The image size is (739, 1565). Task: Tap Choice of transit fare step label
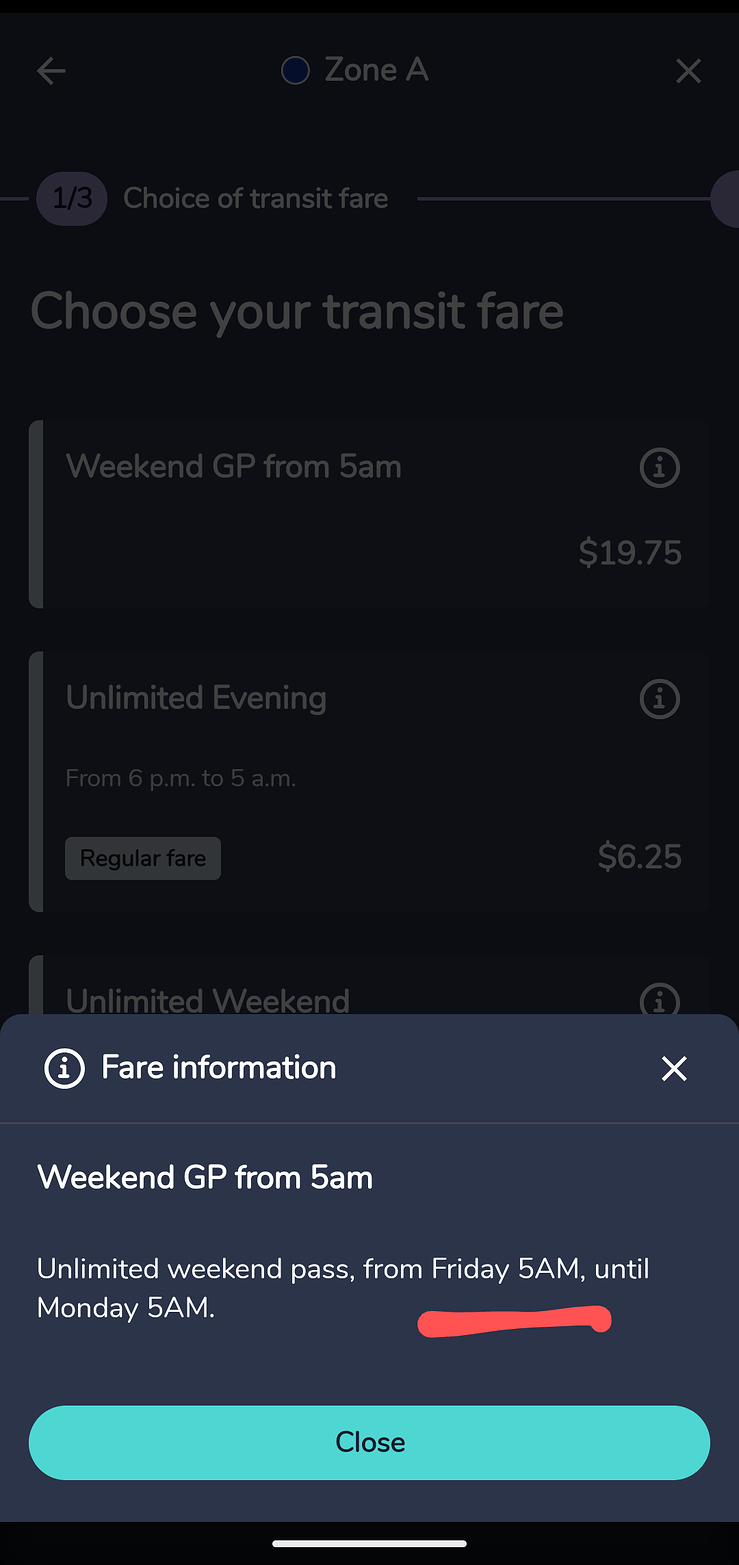255,198
